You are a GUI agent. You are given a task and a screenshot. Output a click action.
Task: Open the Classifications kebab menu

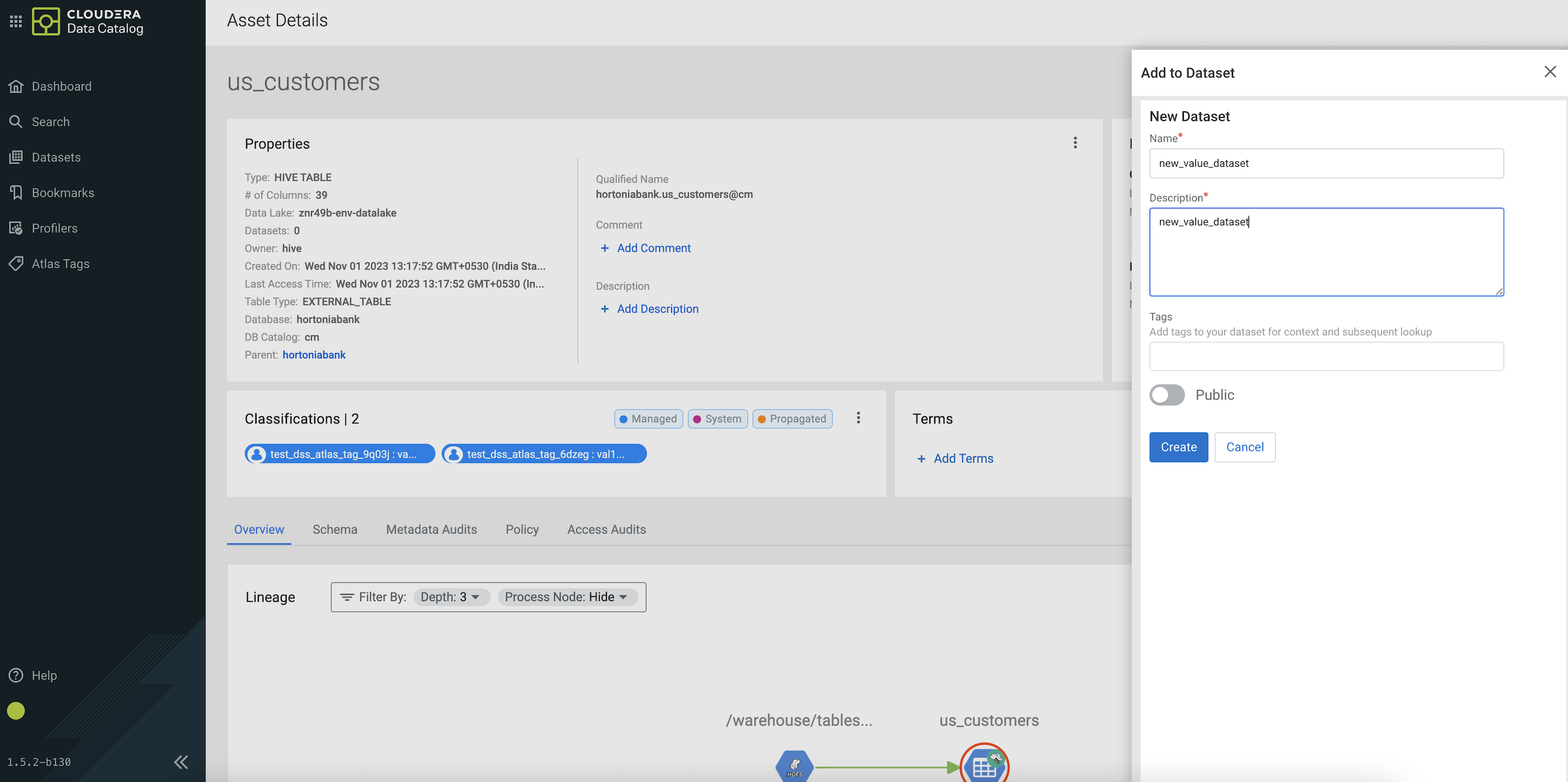tap(858, 418)
